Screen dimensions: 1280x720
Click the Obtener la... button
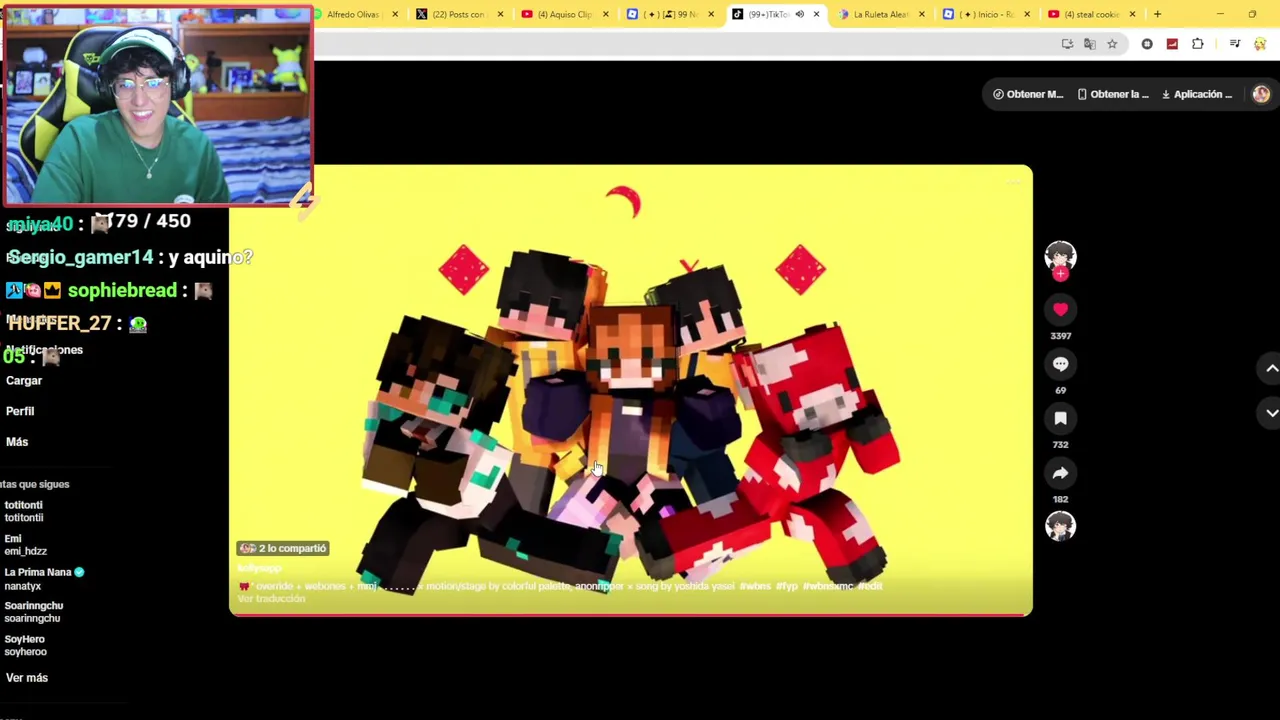click(x=1113, y=94)
